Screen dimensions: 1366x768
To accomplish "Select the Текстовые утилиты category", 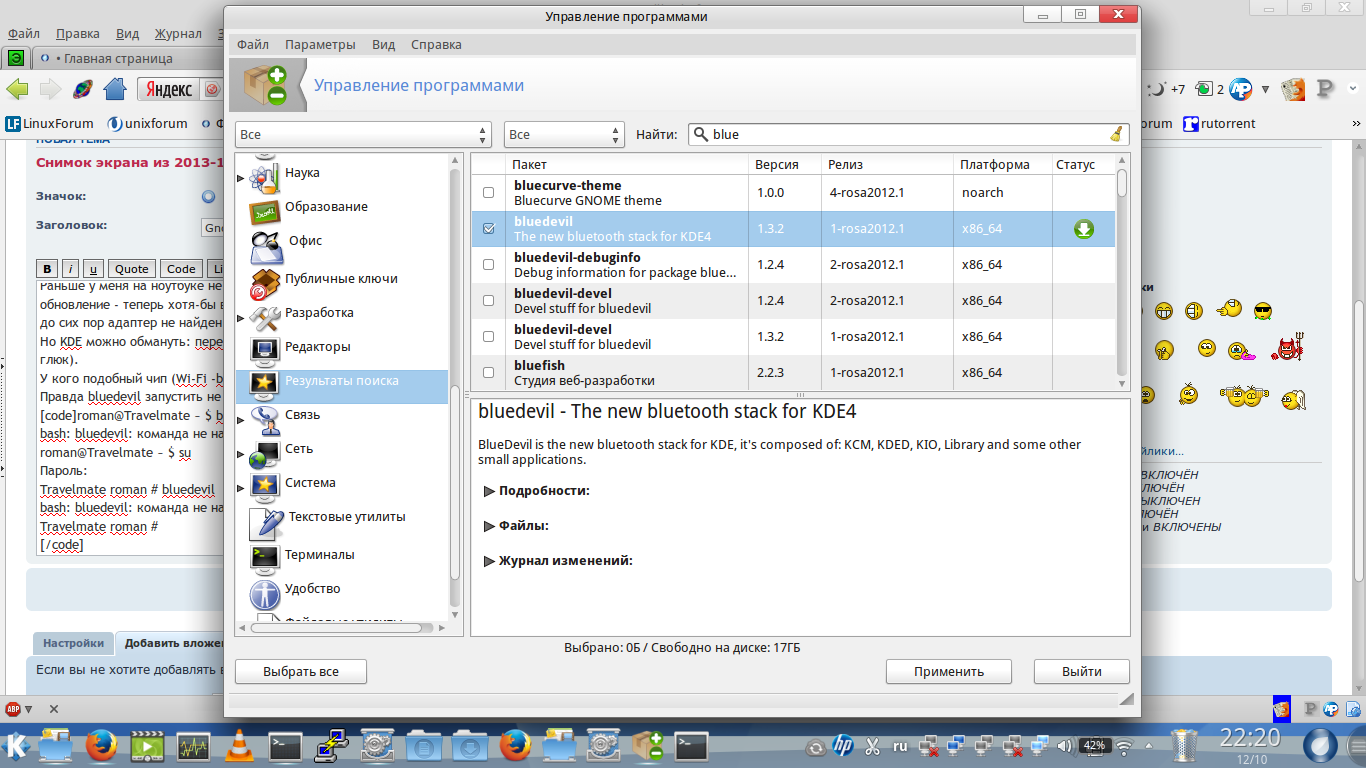I will coord(345,517).
